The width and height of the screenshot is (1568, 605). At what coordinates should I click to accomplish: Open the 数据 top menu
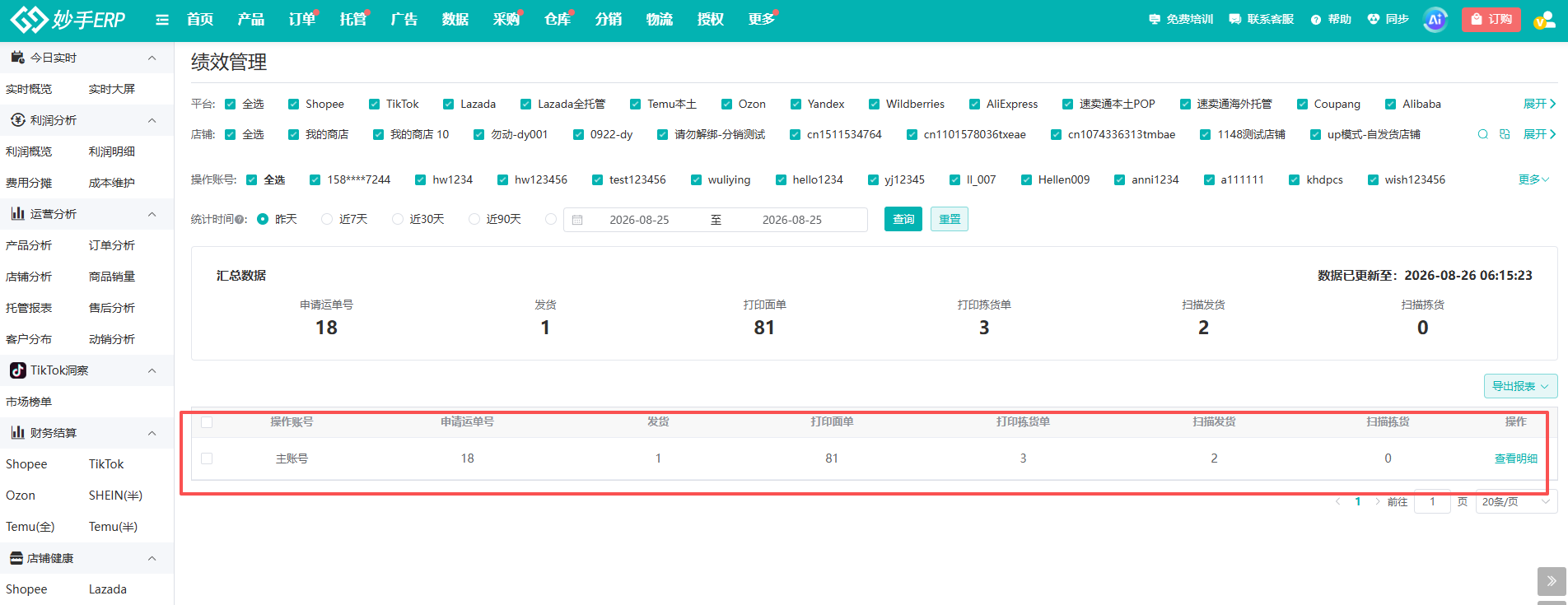(x=455, y=19)
